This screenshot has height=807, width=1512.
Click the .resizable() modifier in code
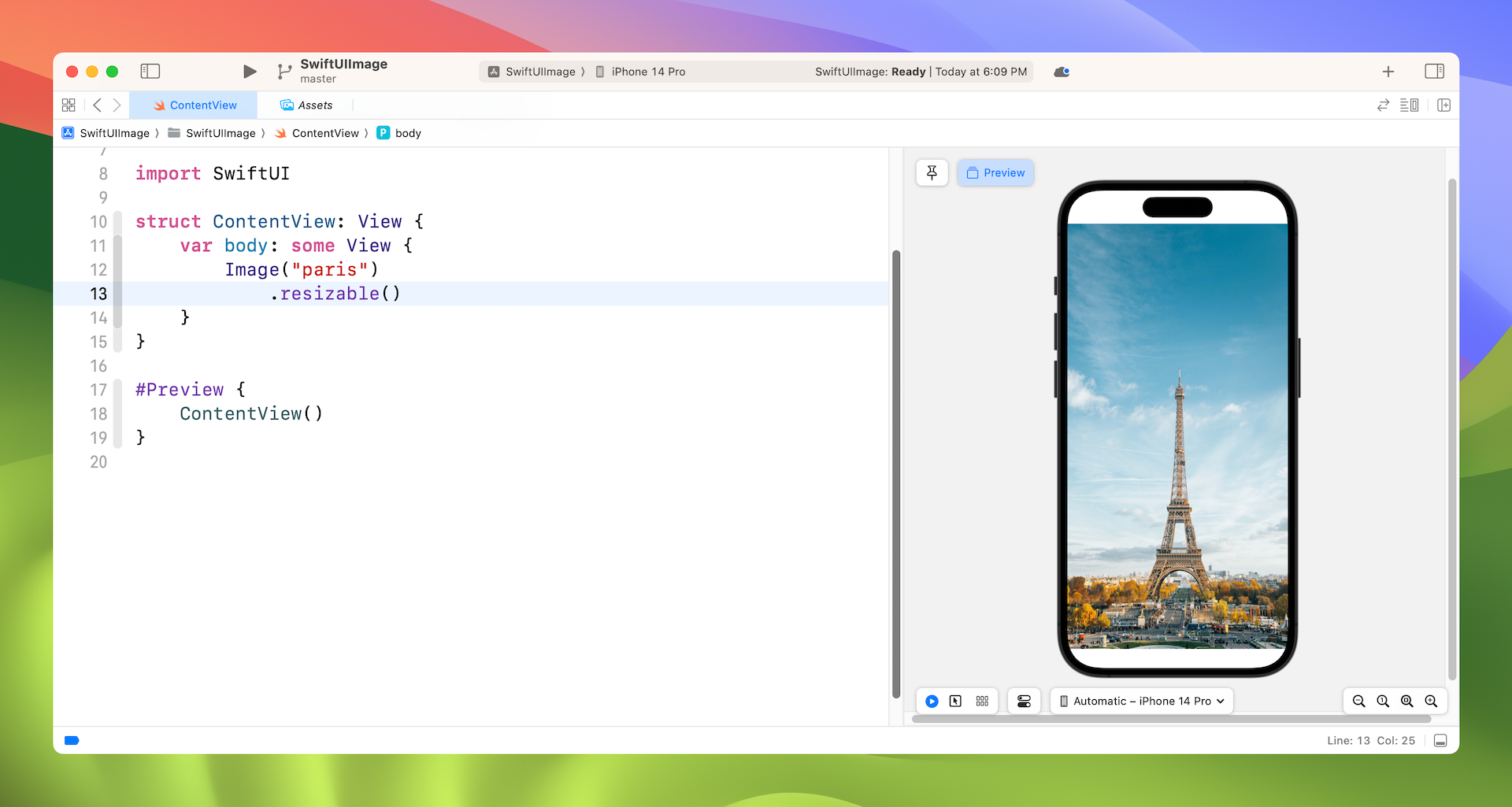(335, 294)
